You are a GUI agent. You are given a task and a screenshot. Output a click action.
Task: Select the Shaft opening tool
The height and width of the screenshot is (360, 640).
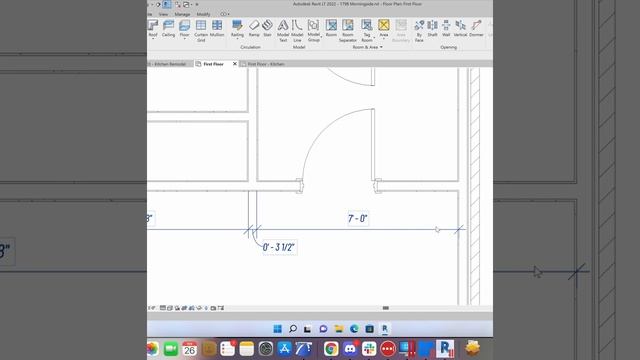[432, 28]
